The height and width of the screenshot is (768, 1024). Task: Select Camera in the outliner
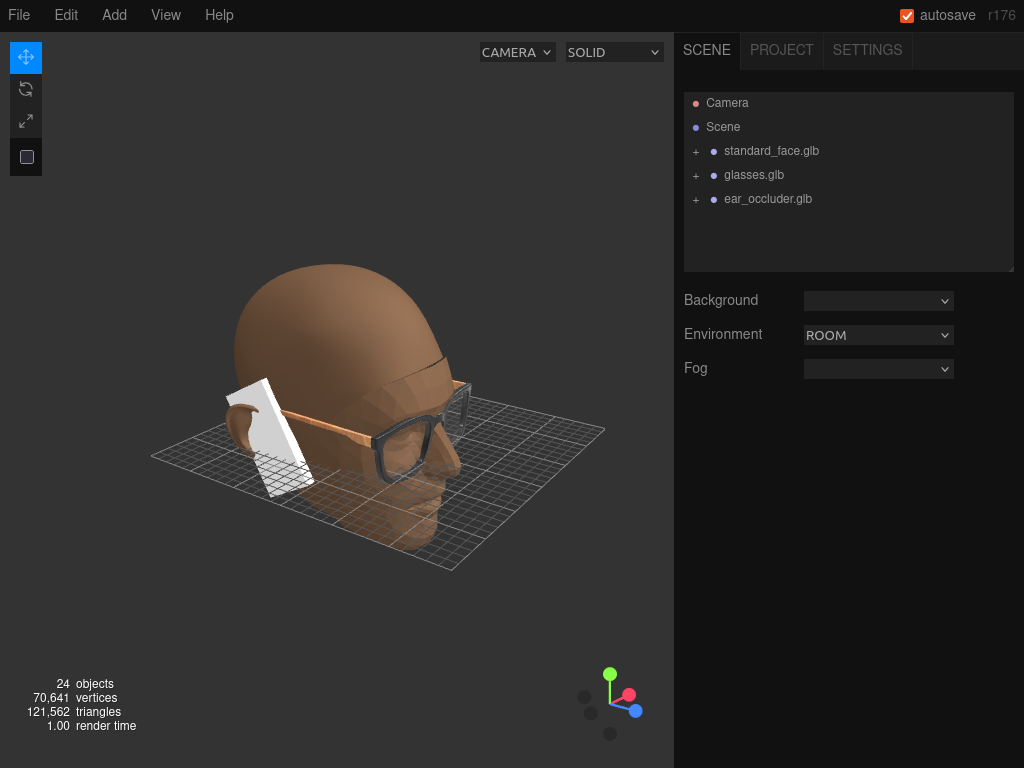click(x=848, y=103)
